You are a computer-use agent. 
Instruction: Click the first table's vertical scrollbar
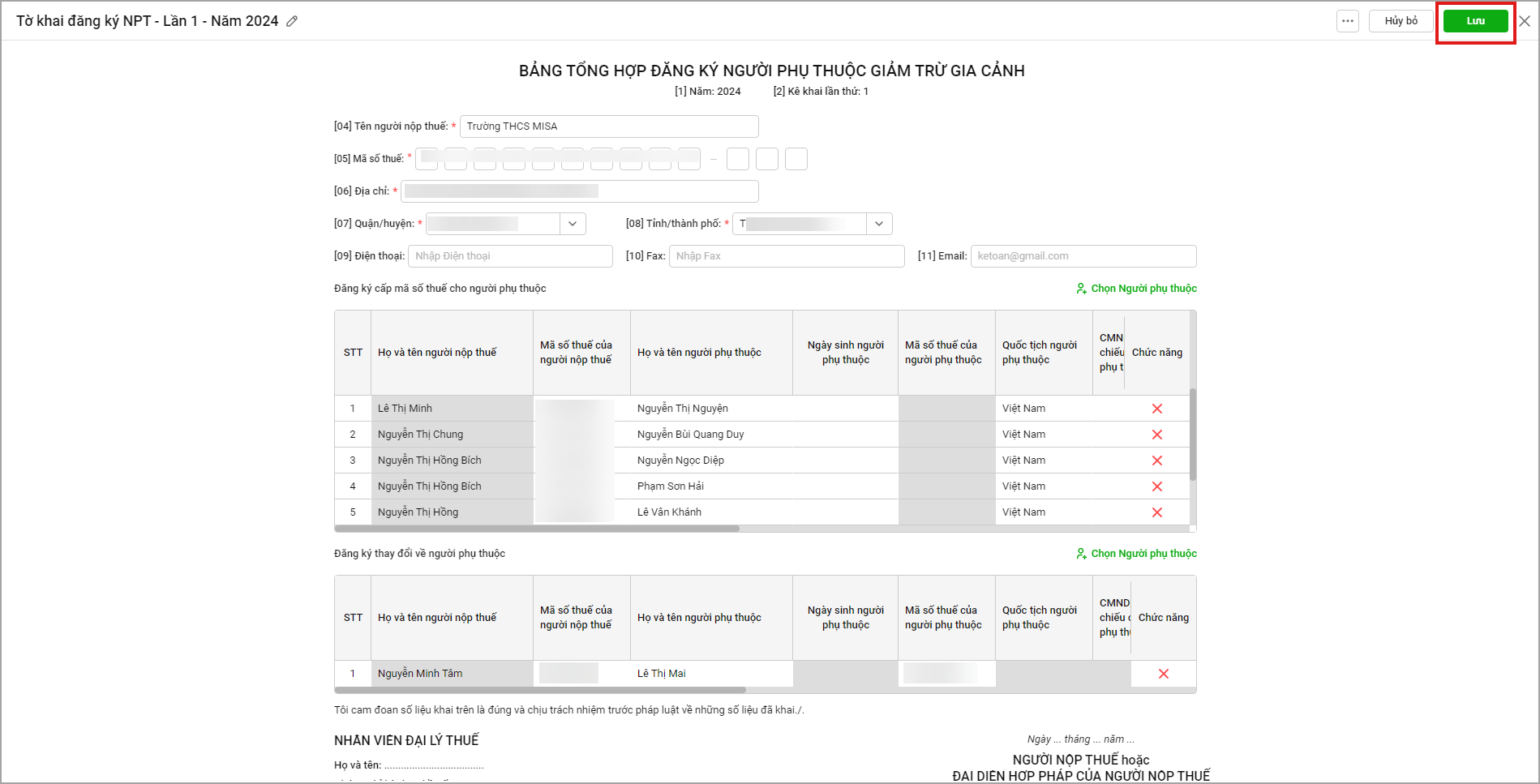tap(1192, 434)
